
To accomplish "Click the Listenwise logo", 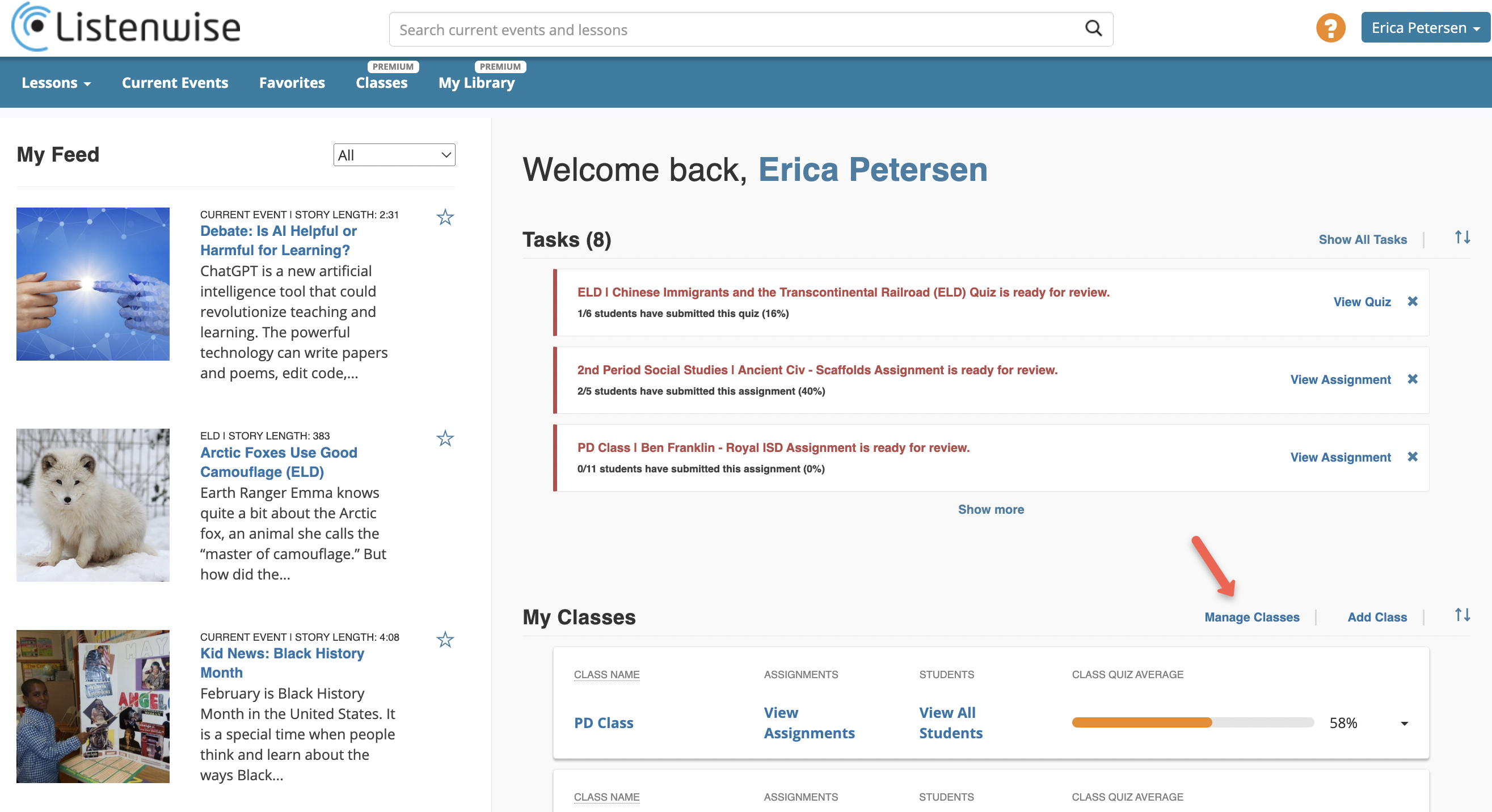I will [126, 27].
